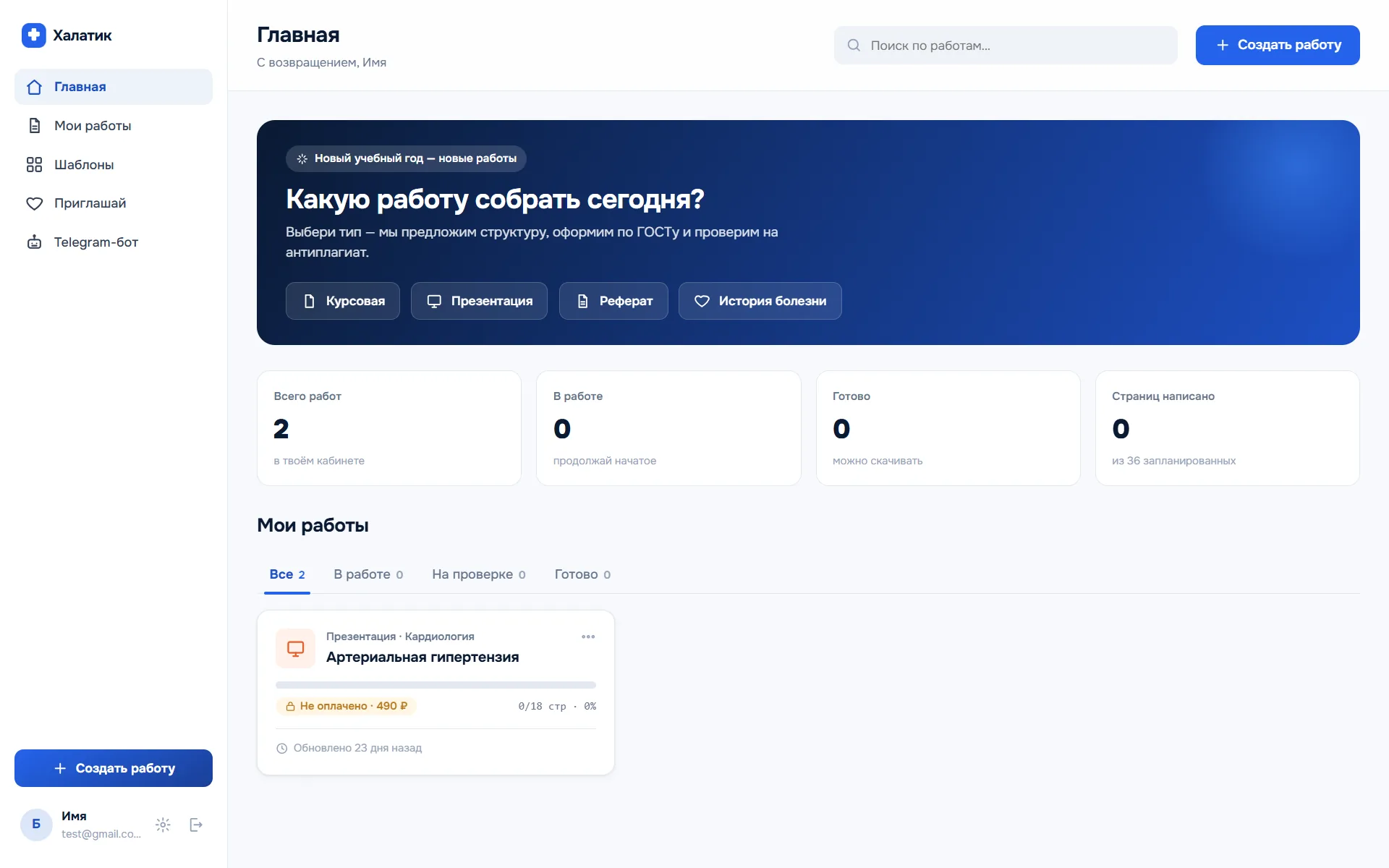Choose История болезни work type

(x=760, y=301)
